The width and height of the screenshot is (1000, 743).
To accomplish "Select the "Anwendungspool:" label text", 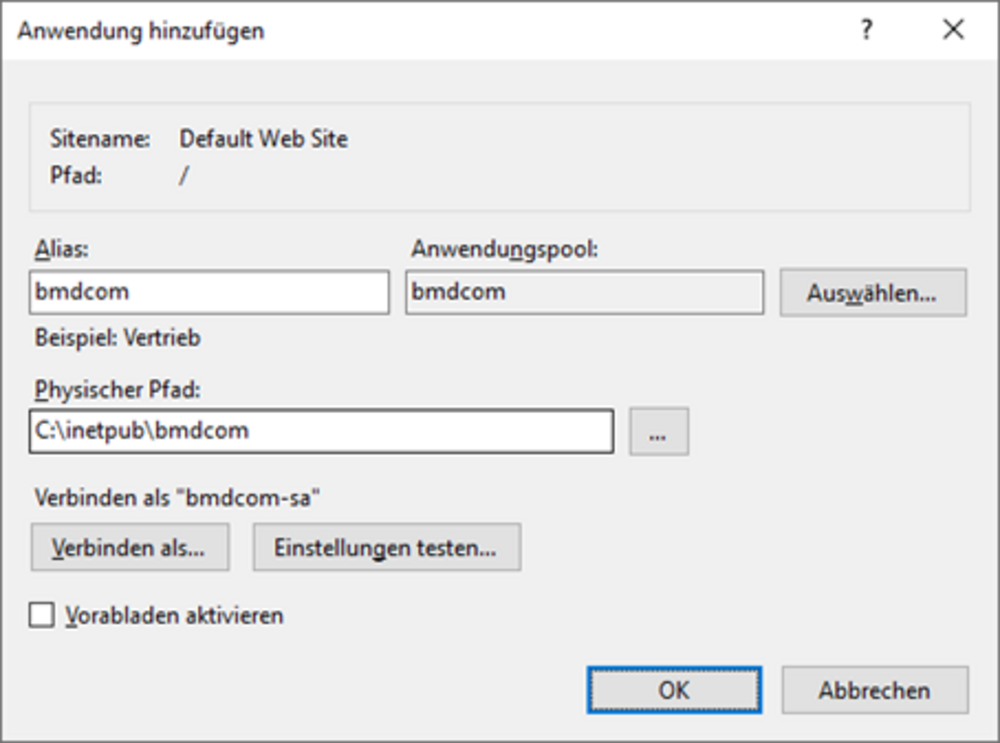I will tap(504, 250).
